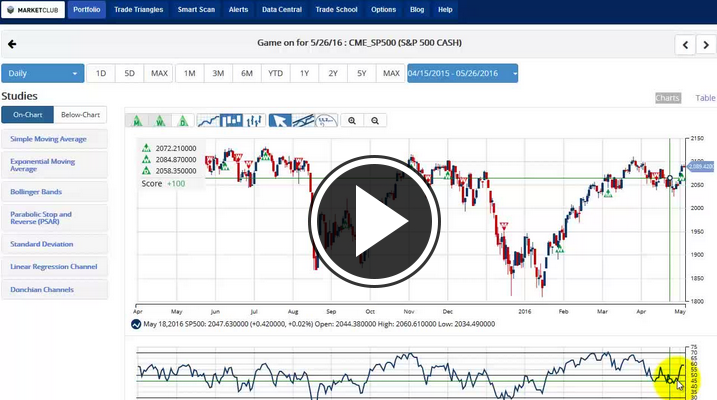Switch to line chart style
This screenshot has width=717, height=400.
[x=208, y=121]
